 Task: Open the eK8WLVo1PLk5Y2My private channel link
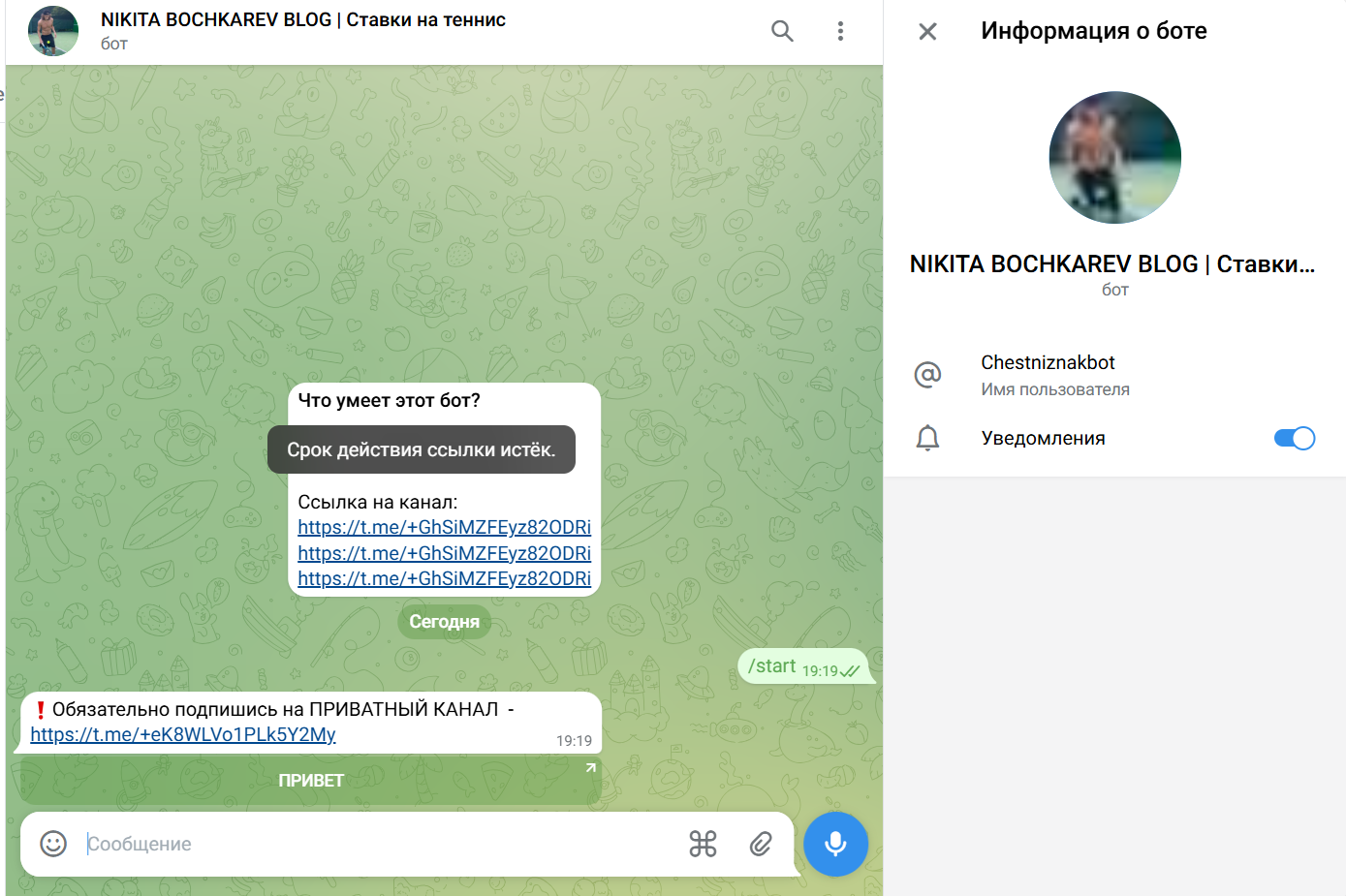[183, 734]
